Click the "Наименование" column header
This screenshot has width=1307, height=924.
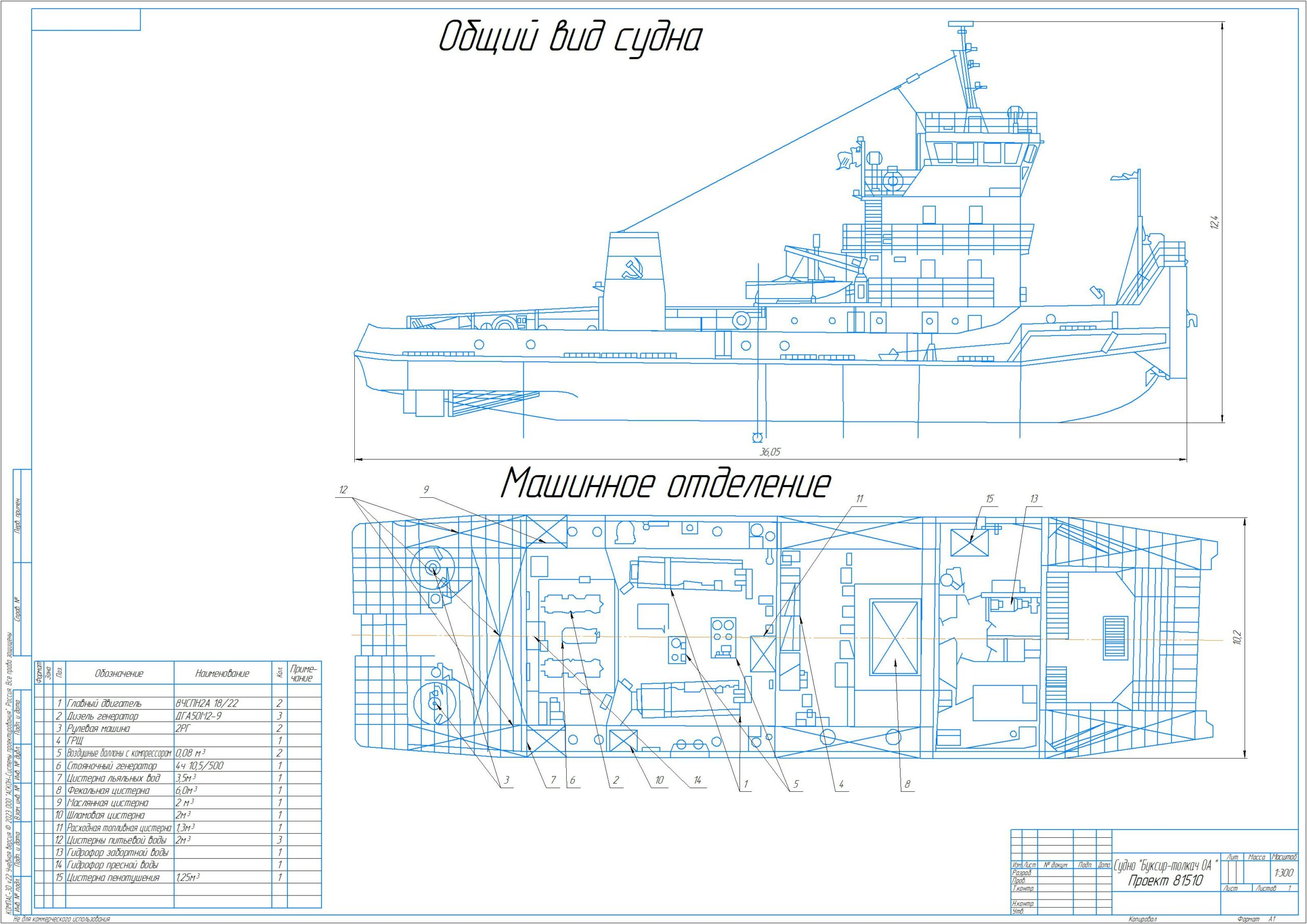pyautogui.click(x=222, y=673)
